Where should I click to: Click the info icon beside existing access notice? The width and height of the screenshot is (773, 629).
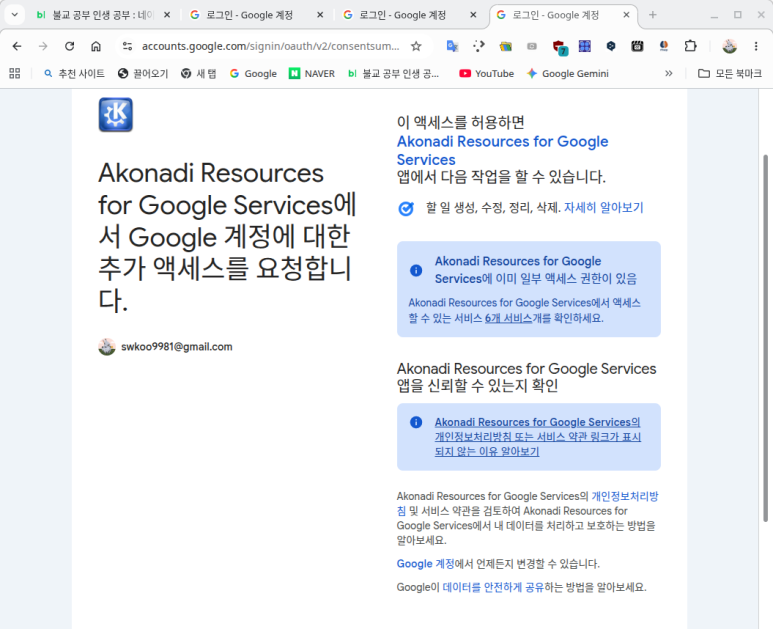(416, 270)
